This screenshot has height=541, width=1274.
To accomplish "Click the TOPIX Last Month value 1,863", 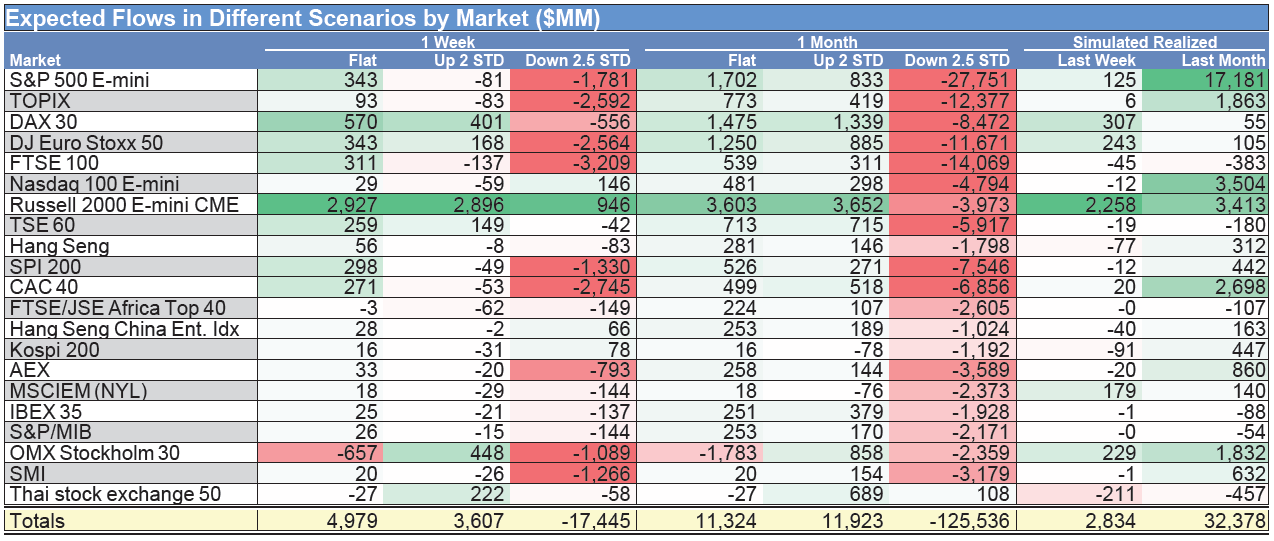I will [x=1239, y=101].
